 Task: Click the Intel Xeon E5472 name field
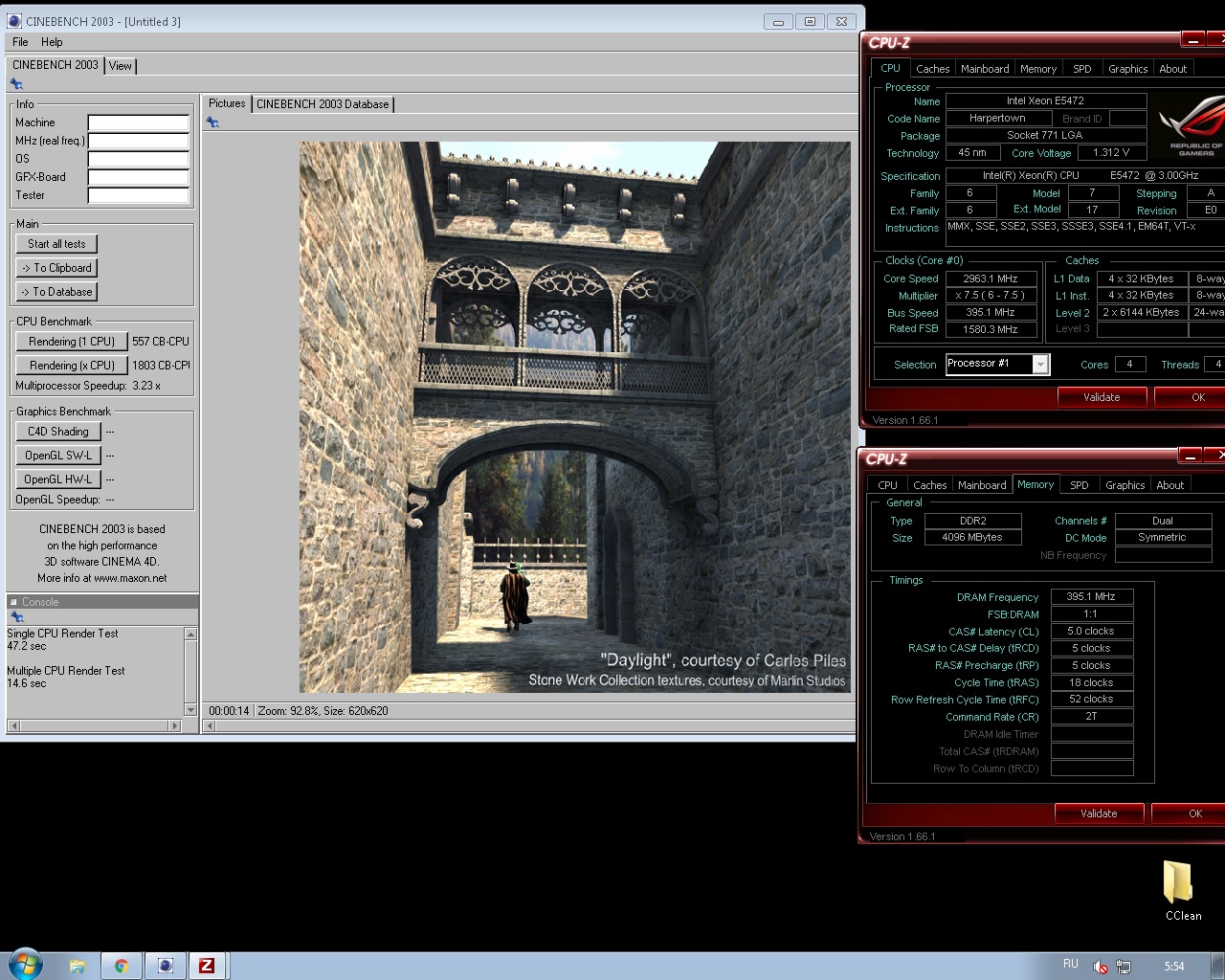coord(1045,100)
